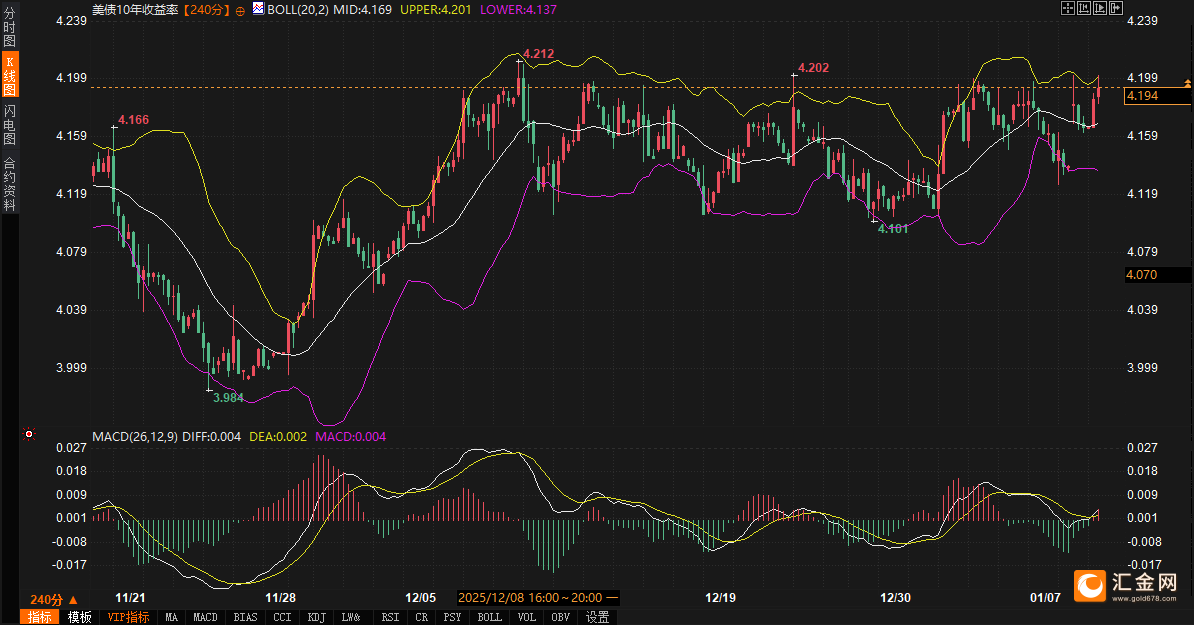Click the chart playback icon with triangle

click(1101, 8)
